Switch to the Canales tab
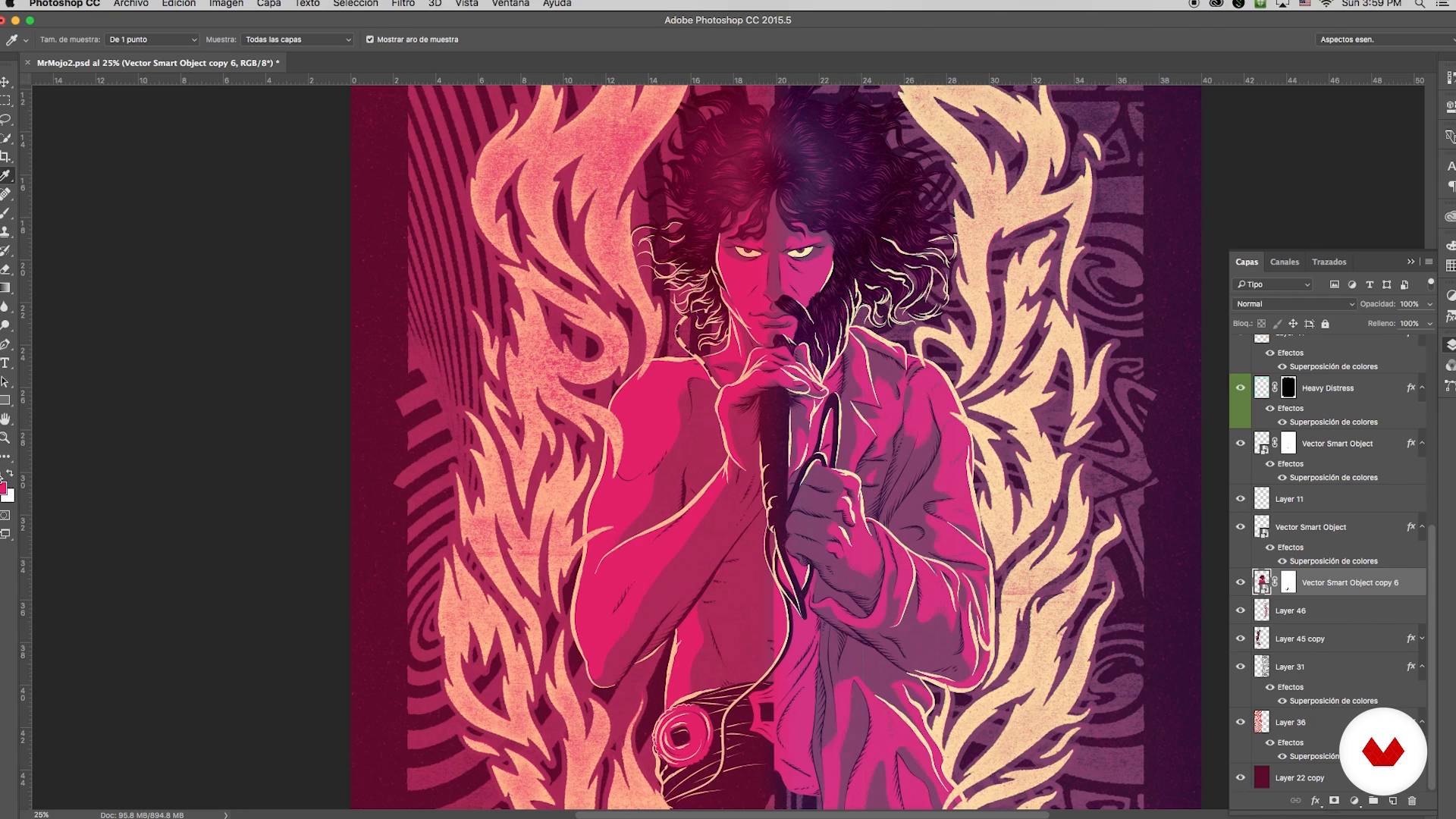The width and height of the screenshot is (1456, 819). pyautogui.click(x=1285, y=262)
